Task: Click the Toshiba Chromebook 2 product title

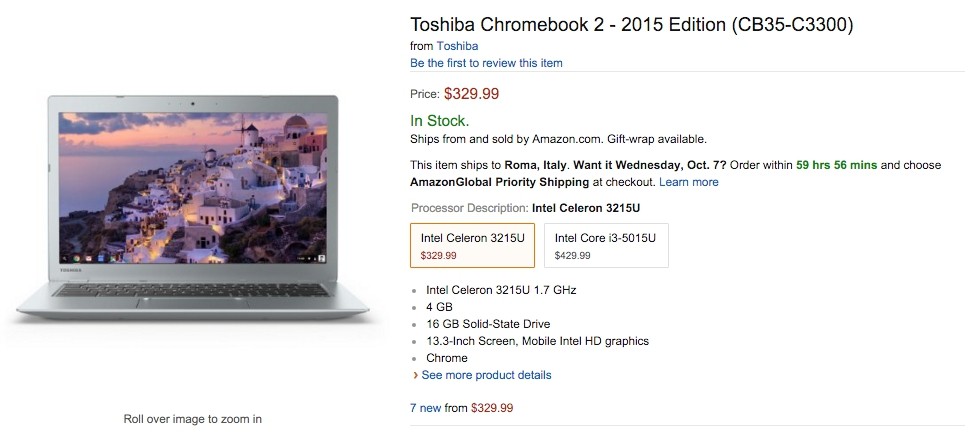Action: (x=631, y=24)
